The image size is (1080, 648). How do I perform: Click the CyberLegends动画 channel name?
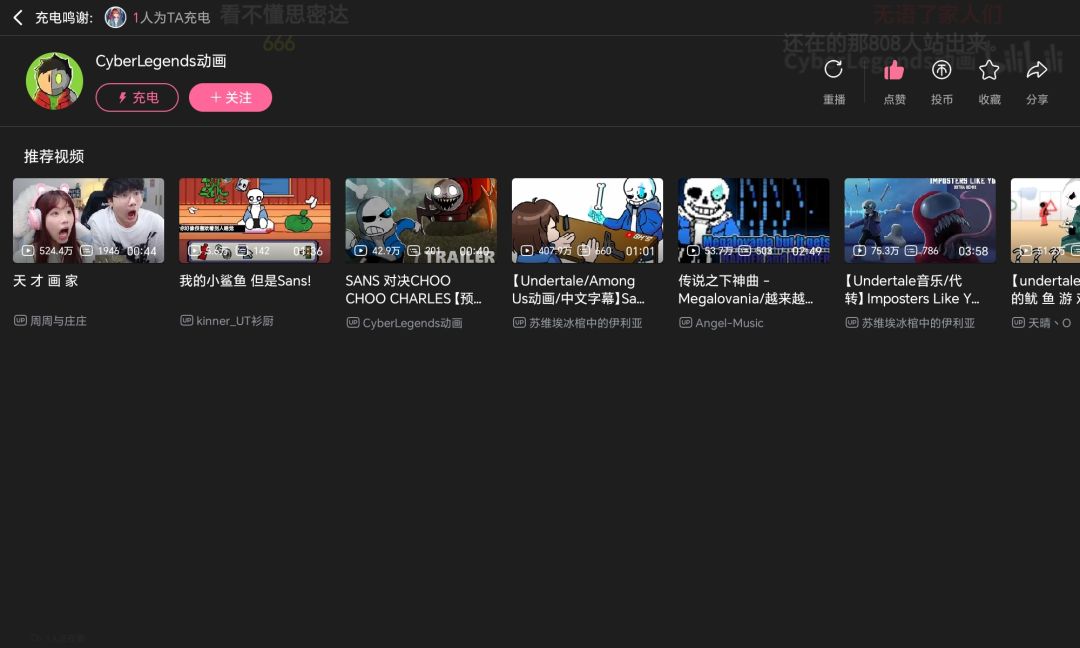pyautogui.click(x=160, y=61)
